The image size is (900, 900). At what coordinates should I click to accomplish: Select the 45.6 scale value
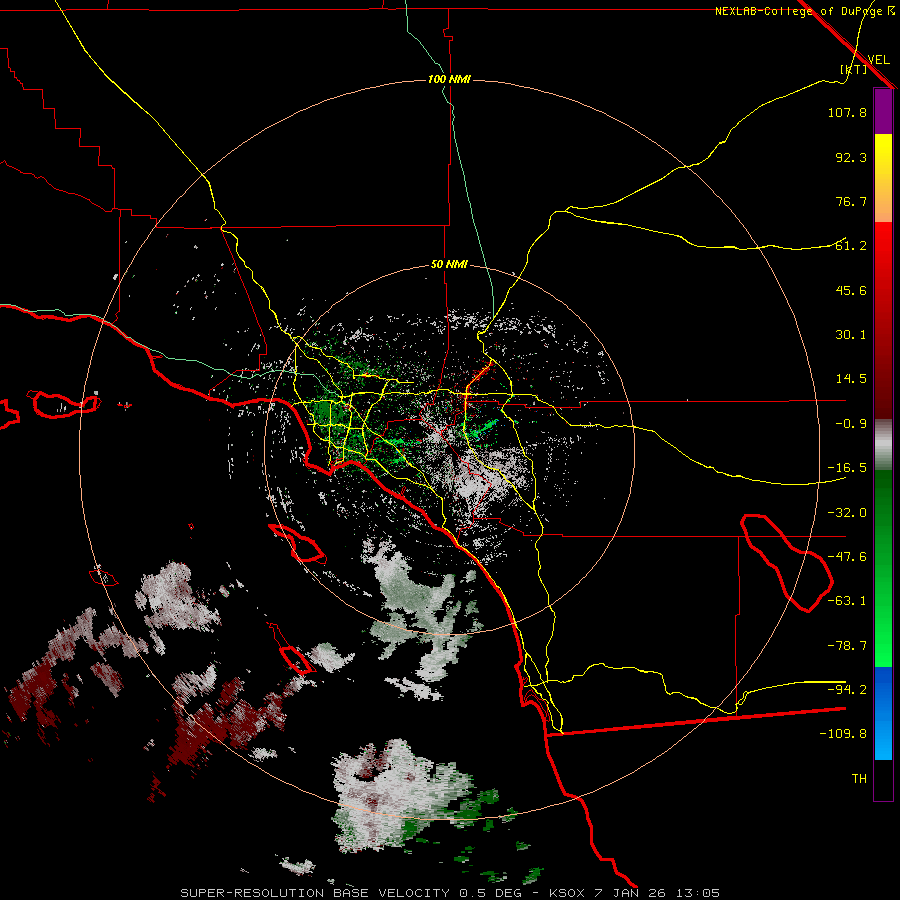pyautogui.click(x=851, y=290)
